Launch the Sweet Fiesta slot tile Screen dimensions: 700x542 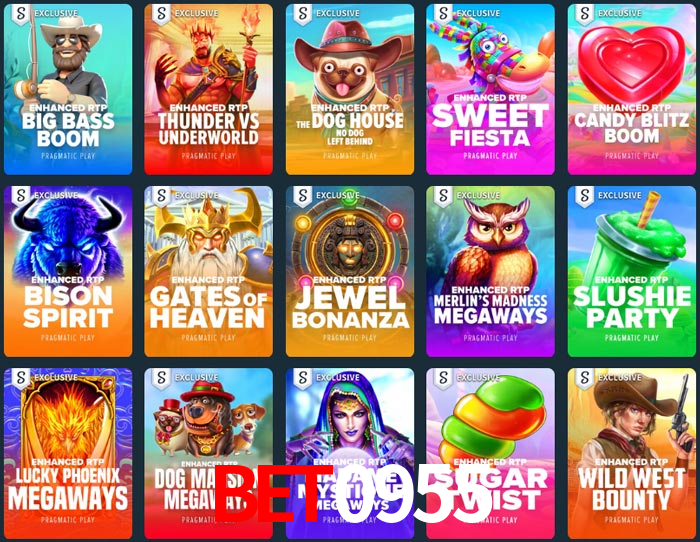click(490, 89)
